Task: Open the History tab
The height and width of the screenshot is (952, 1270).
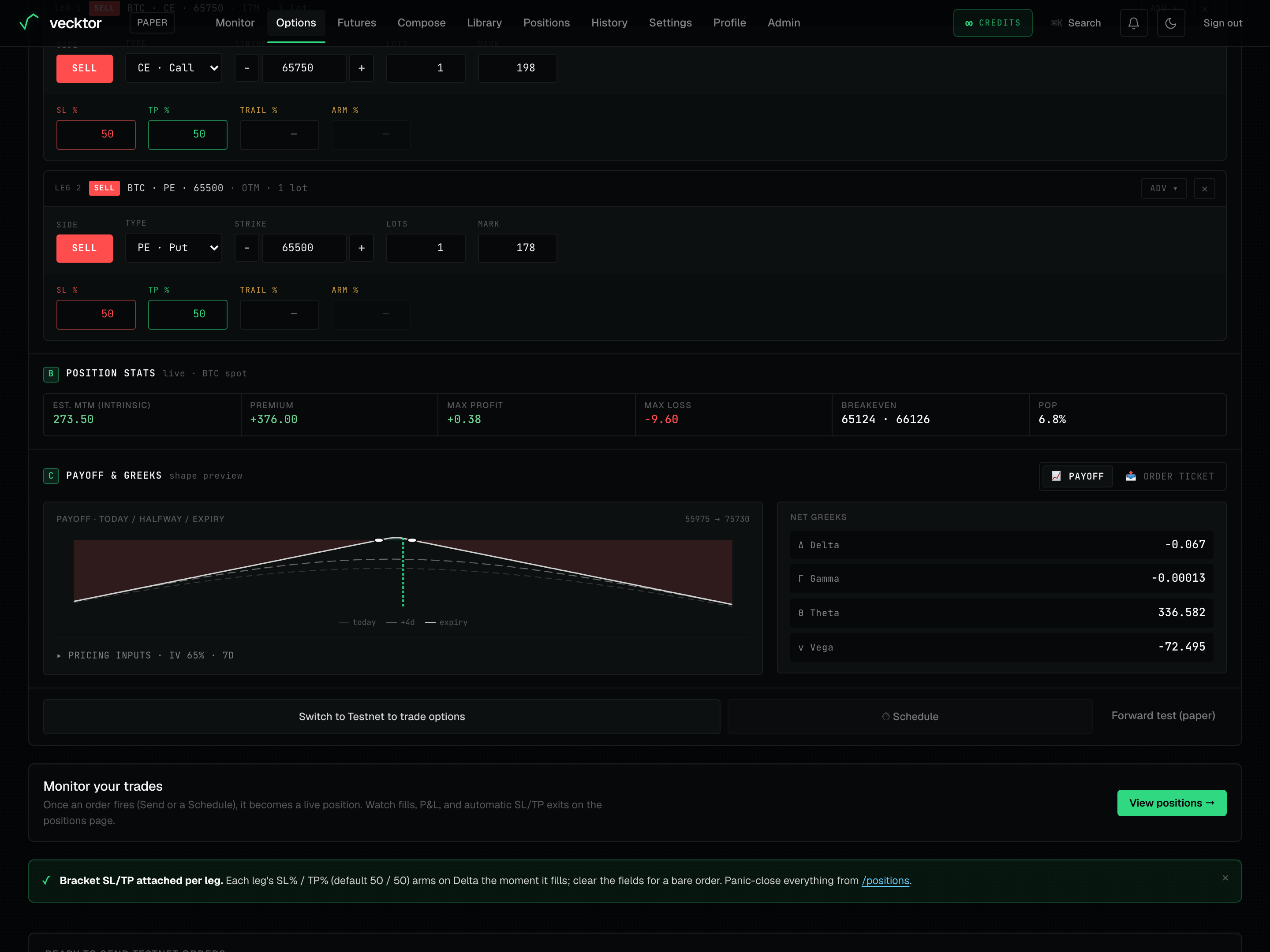Action: coord(609,23)
